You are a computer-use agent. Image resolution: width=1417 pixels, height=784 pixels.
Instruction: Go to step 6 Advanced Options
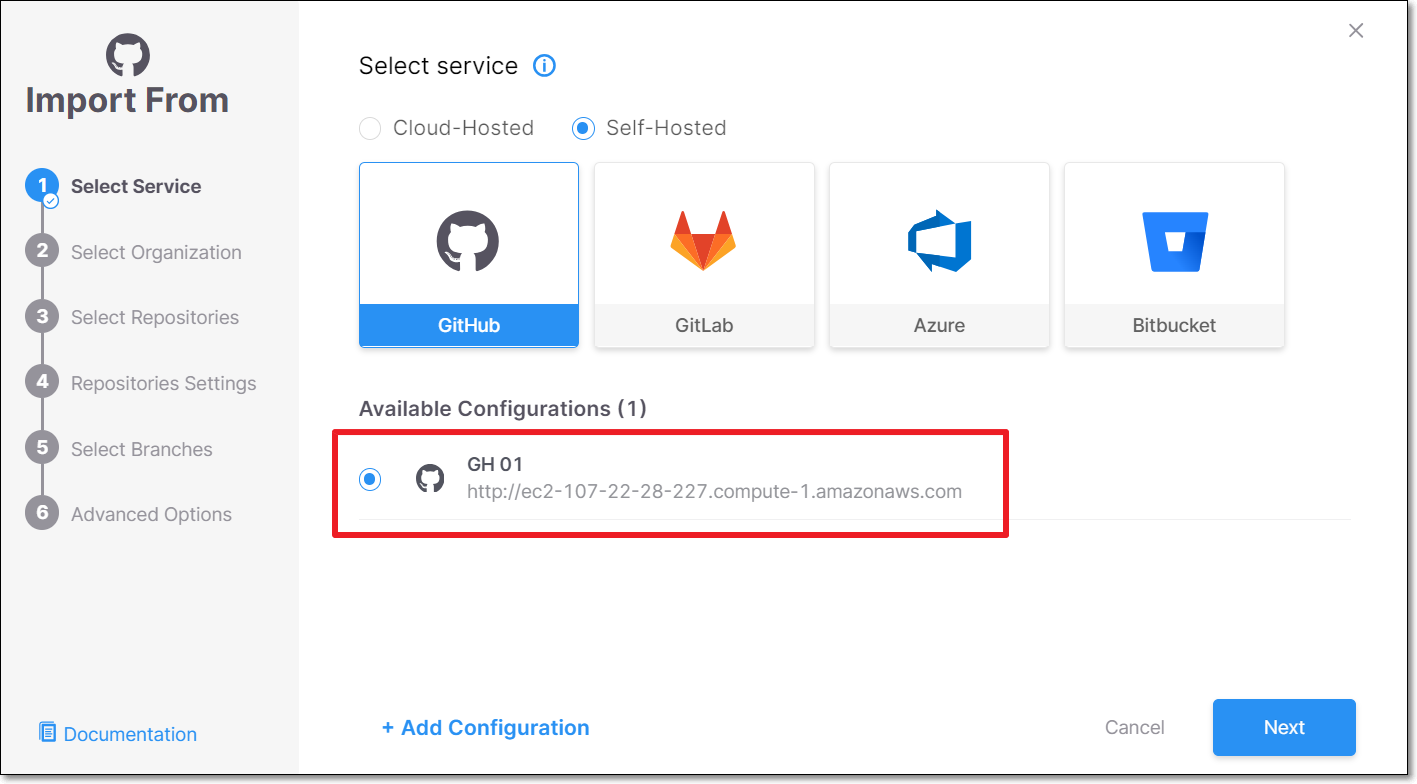128,514
